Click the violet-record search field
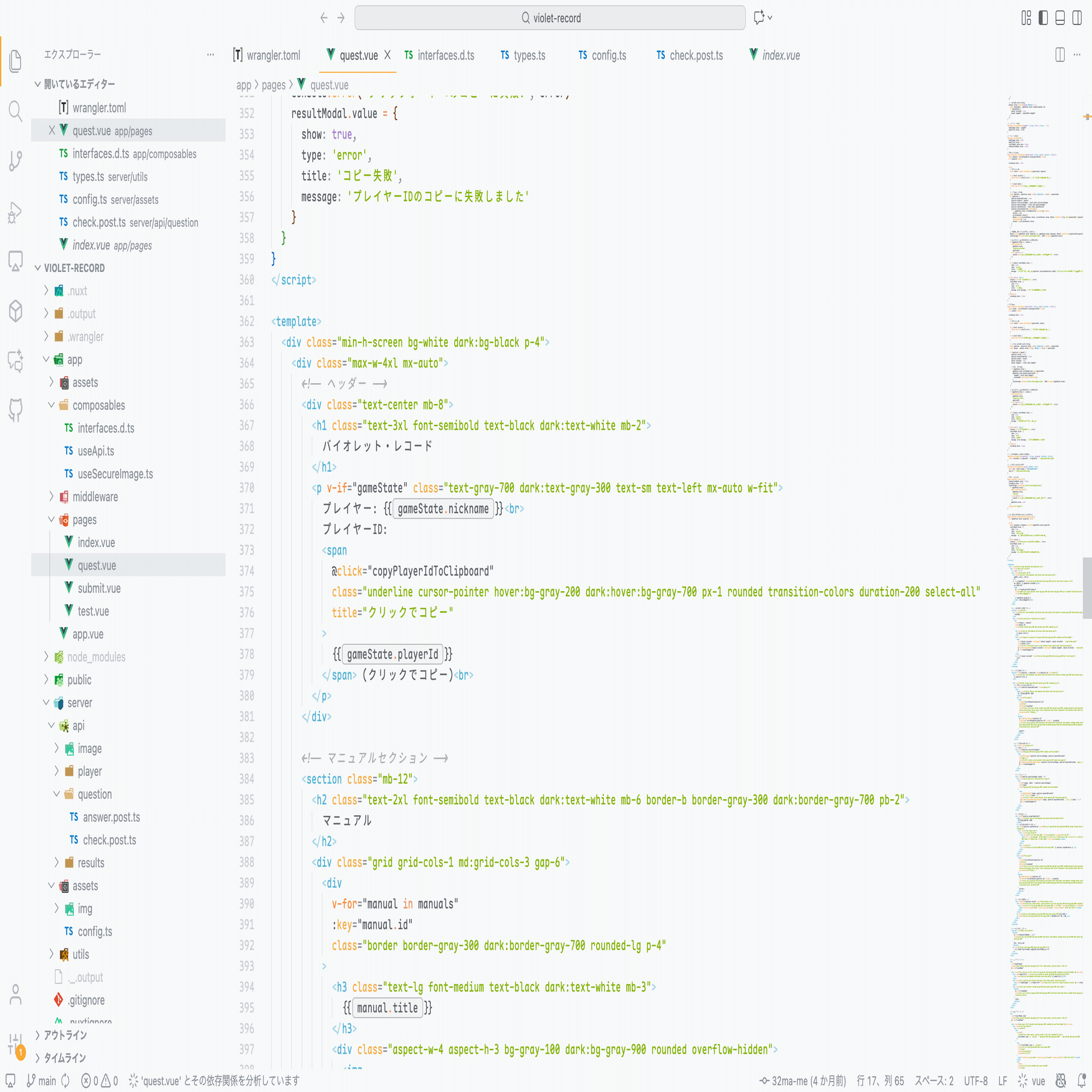Viewport: 1092px width, 1092px height. click(549, 18)
